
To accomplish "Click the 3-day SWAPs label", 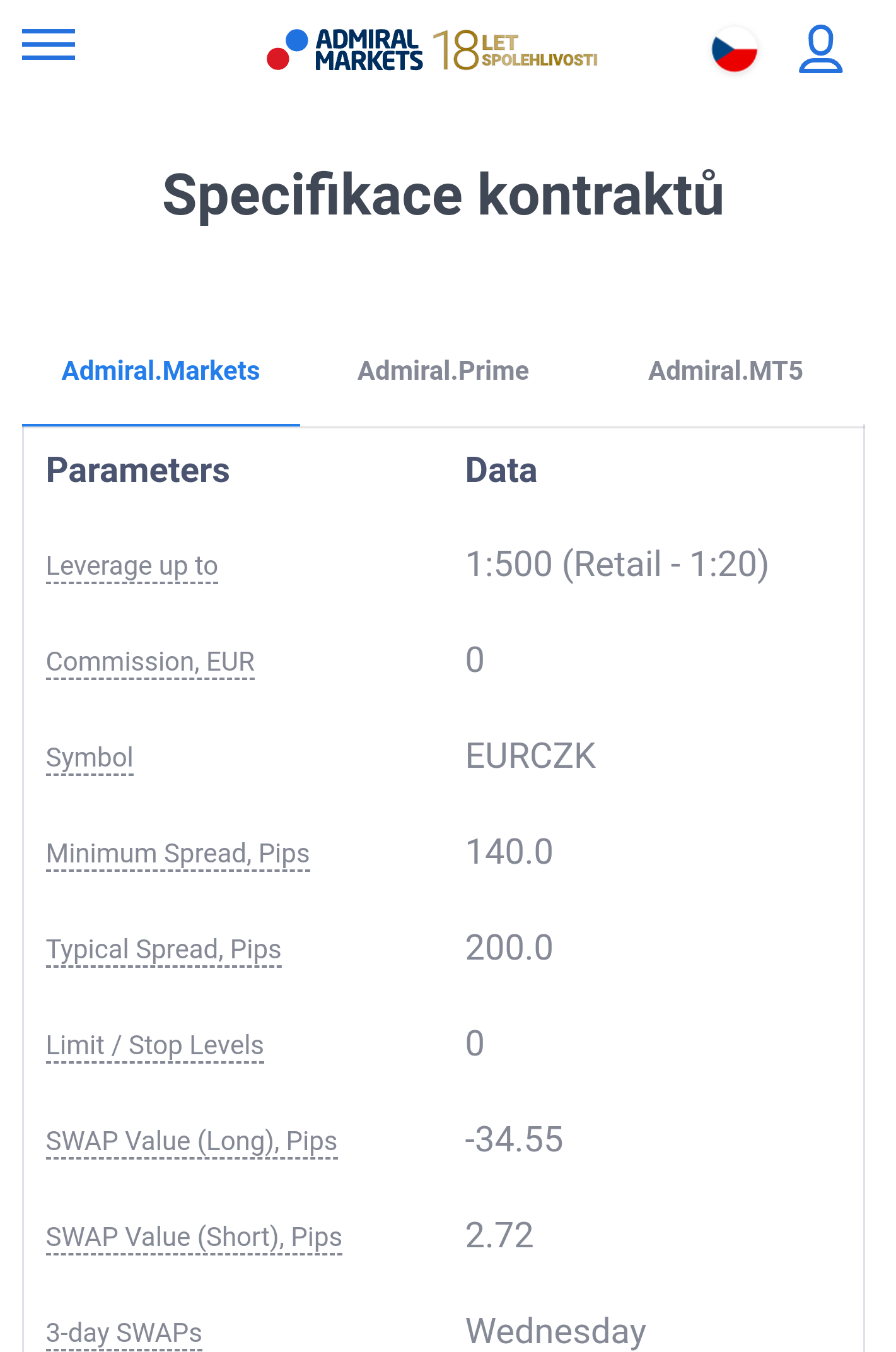I will tap(124, 1333).
